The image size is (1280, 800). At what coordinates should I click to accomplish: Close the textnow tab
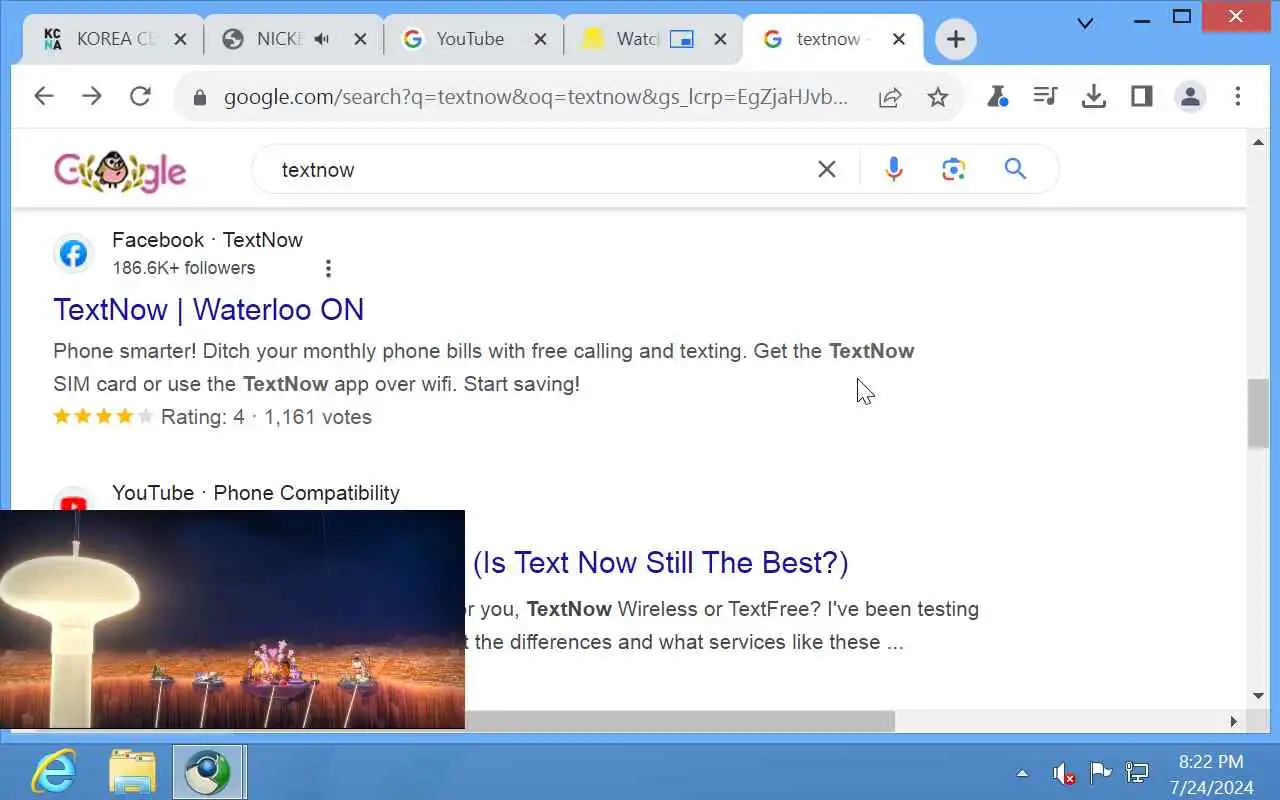(898, 39)
